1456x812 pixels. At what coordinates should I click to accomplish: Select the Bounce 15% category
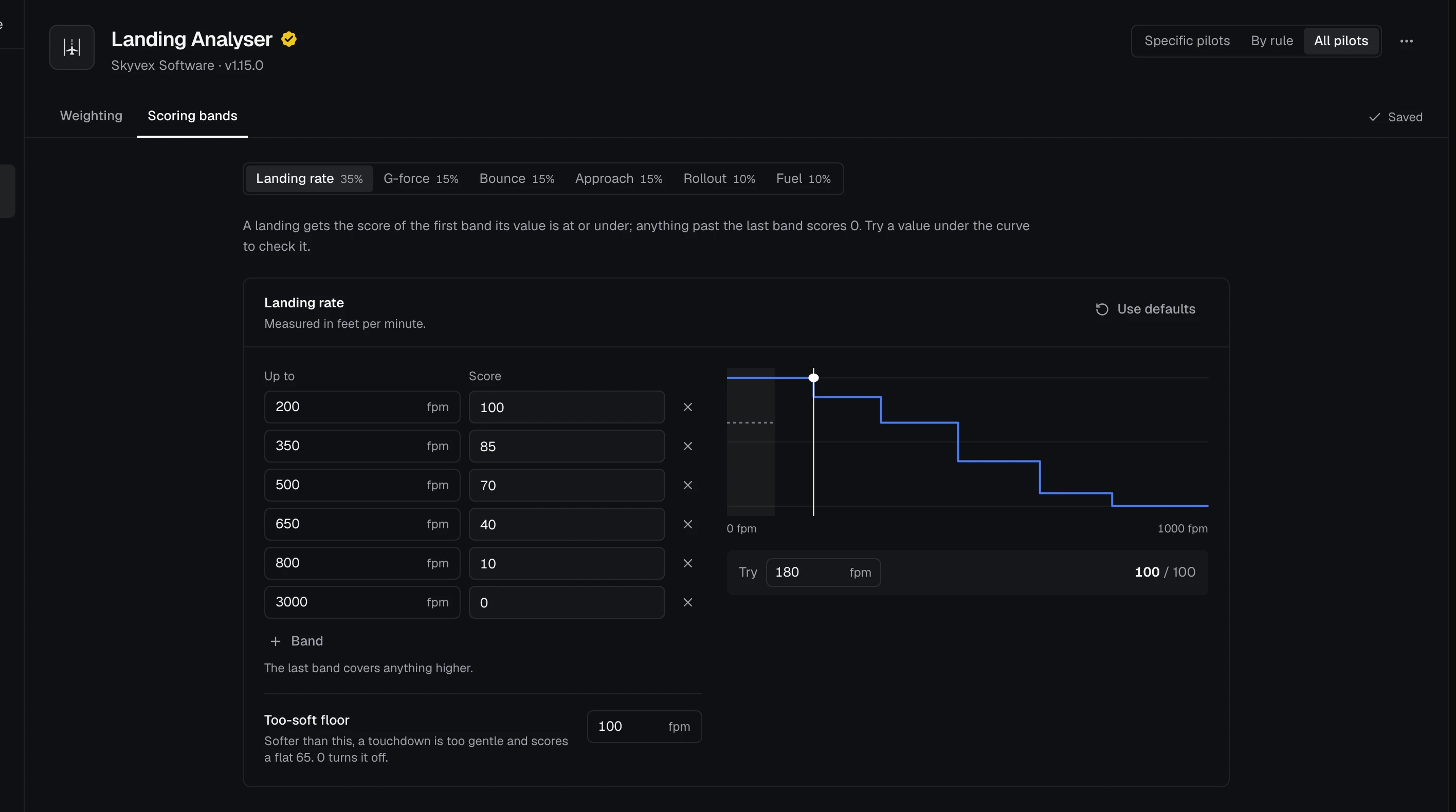tap(517, 178)
